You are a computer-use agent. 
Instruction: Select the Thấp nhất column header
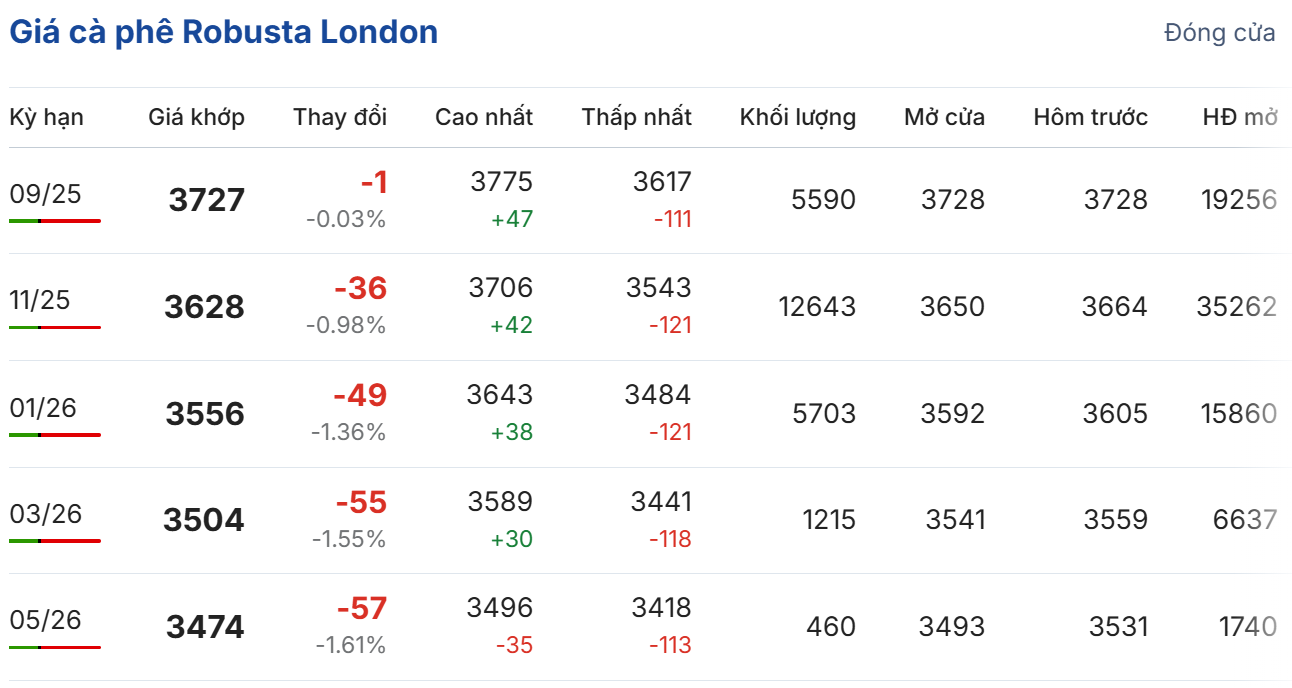click(636, 117)
